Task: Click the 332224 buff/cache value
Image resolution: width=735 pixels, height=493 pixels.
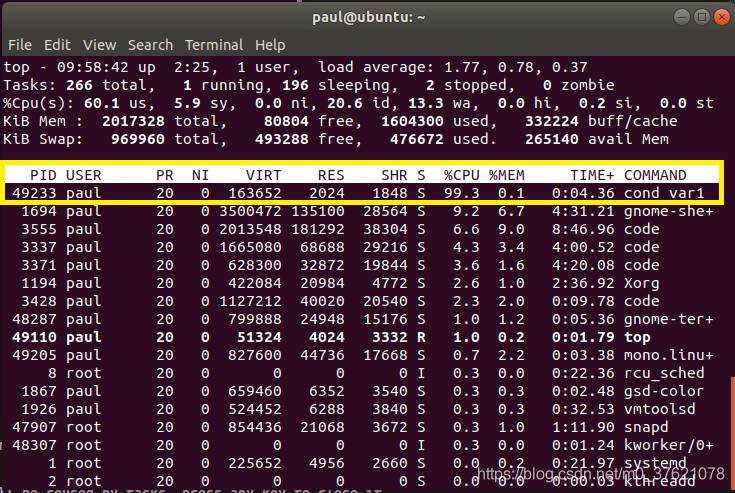Action: click(552, 121)
